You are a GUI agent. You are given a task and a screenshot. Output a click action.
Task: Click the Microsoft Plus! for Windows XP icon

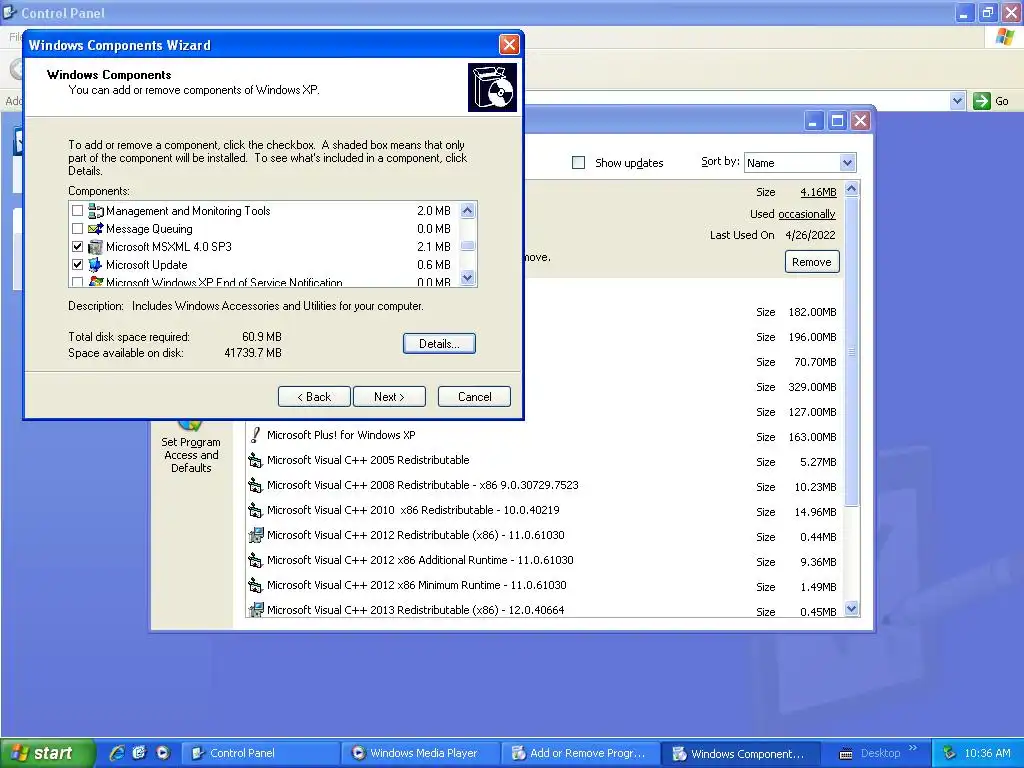tap(255, 435)
